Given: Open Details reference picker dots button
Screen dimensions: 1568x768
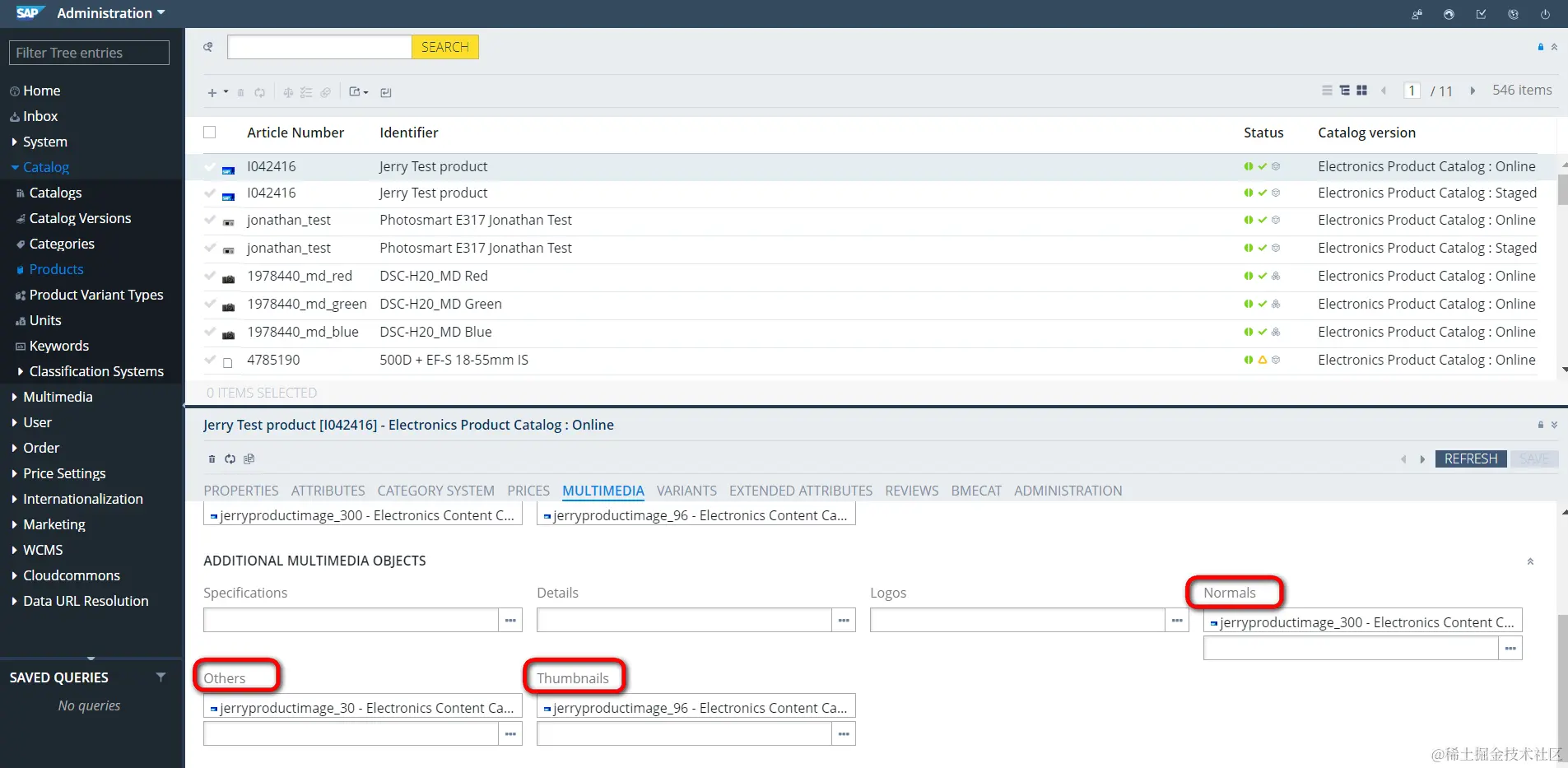Looking at the screenshot, I should click(844, 620).
